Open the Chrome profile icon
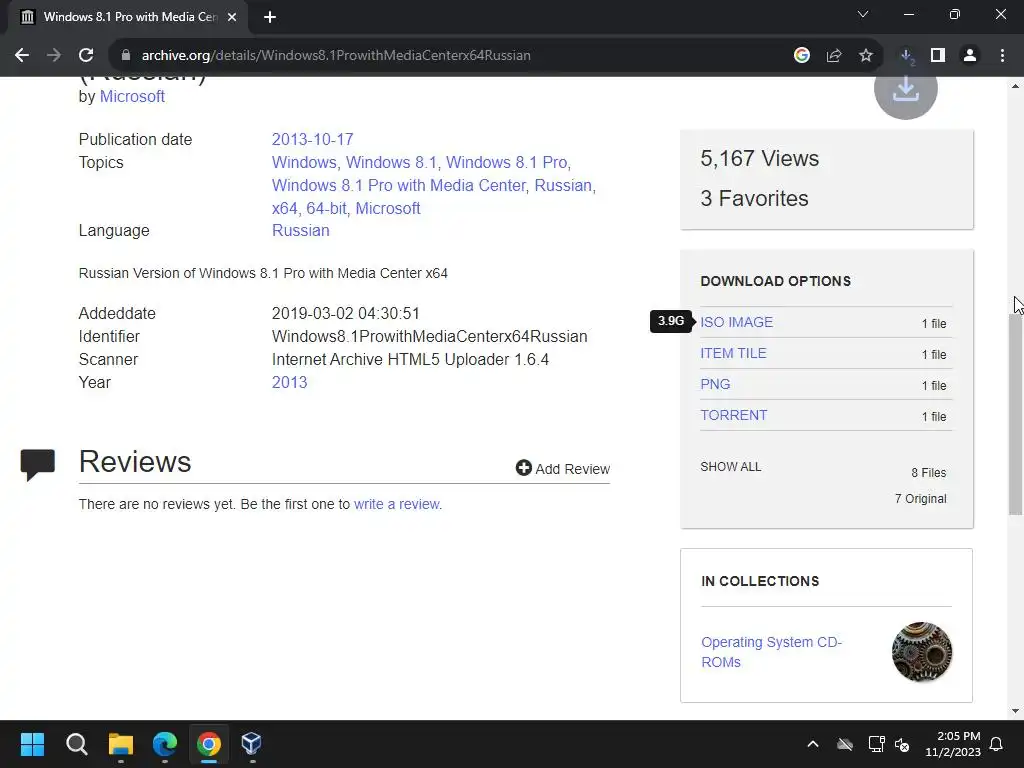The height and width of the screenshot is (768, 1024). point(970,56)
